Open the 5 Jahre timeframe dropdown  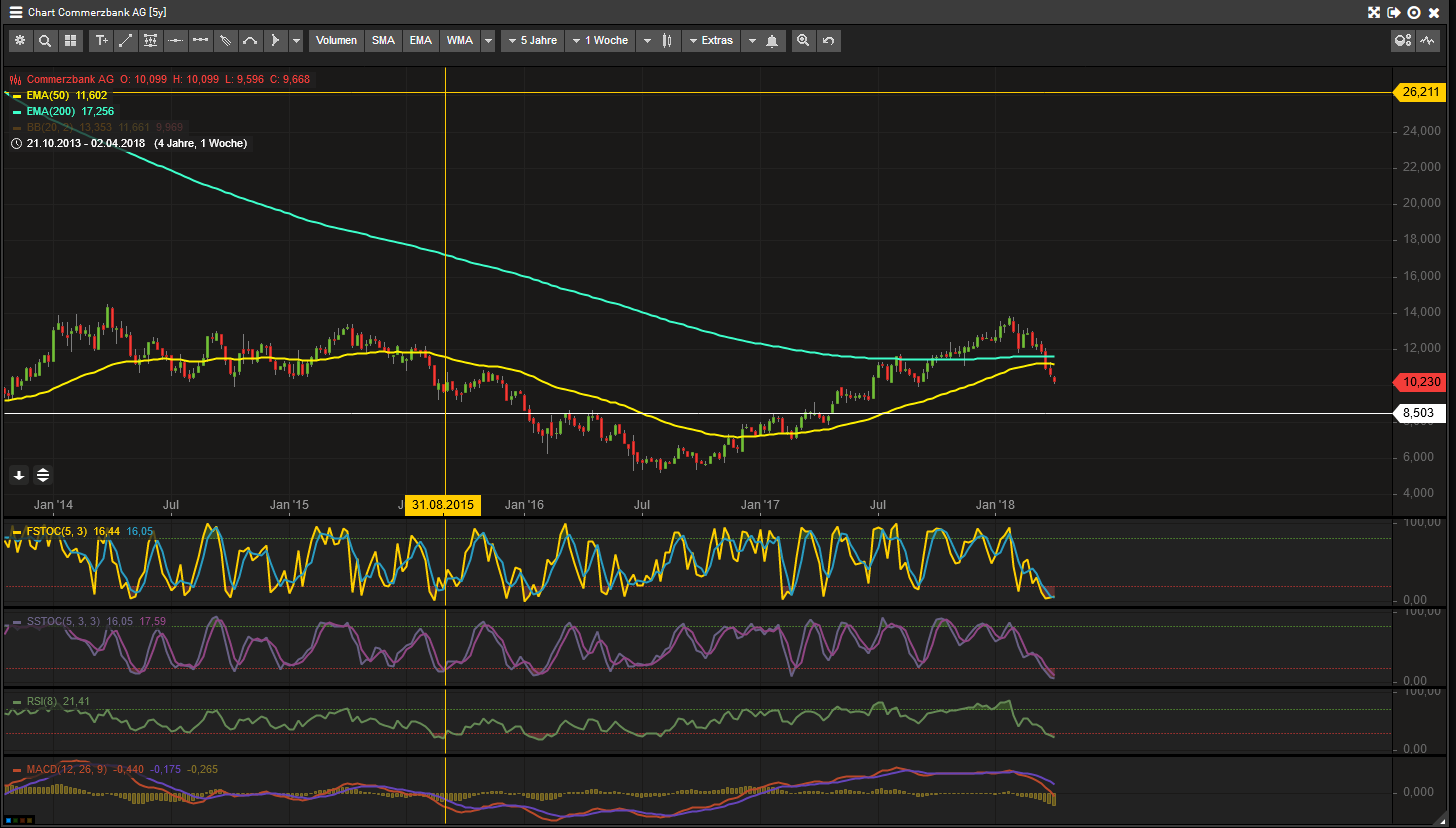[532, 40]
